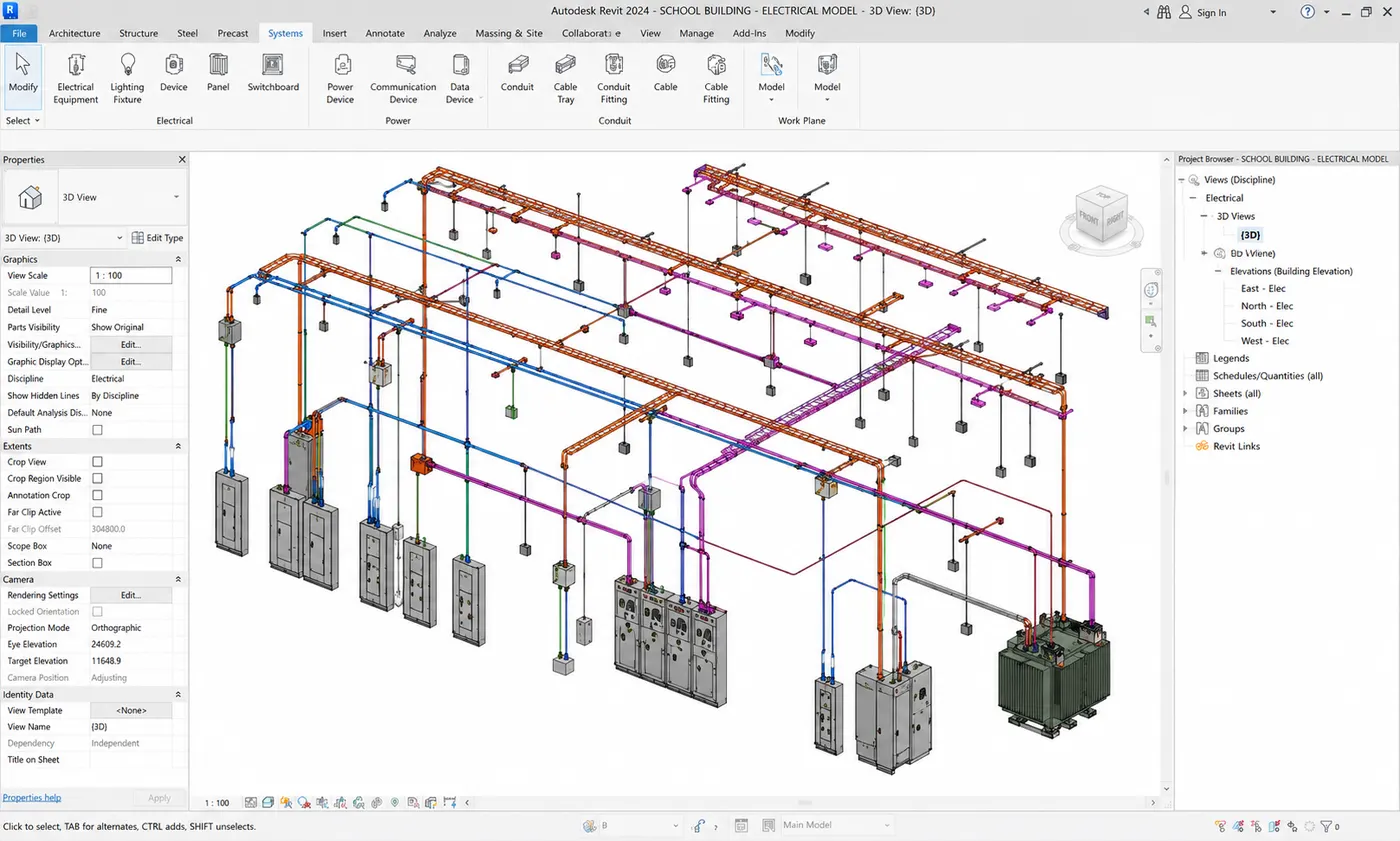This screenshot has width=1400, height=841.
Task: Click the Locked Orientation checkbox
Action: [x=97, y=611]
